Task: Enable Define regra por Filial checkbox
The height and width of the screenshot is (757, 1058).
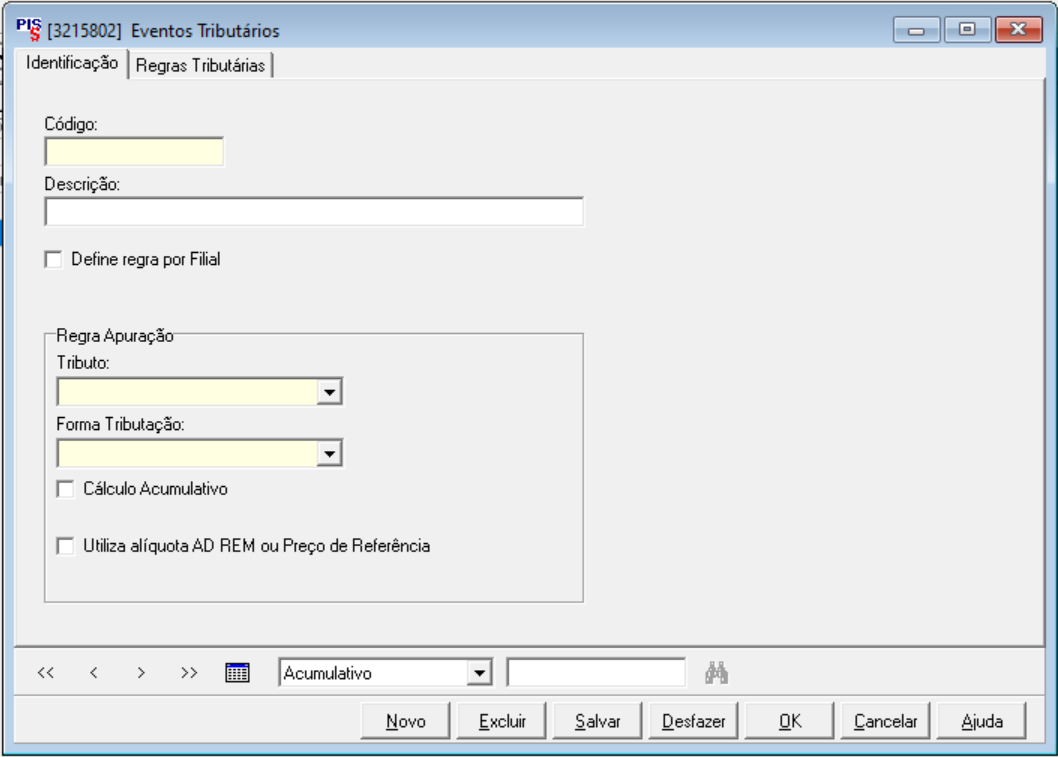Action: pyautogui.click(x=53, y=260)
